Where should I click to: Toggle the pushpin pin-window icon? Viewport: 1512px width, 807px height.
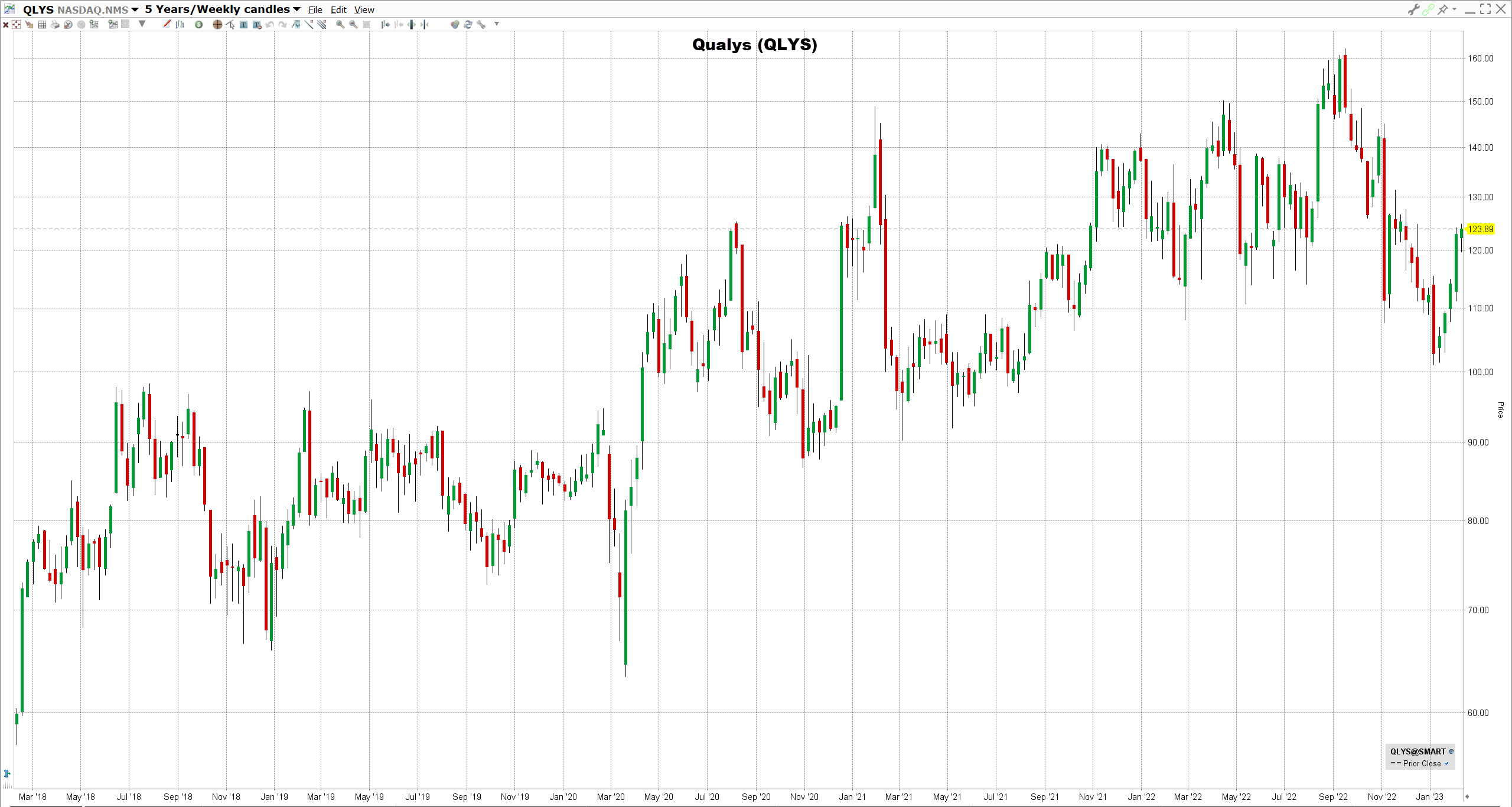[1443, 9]
